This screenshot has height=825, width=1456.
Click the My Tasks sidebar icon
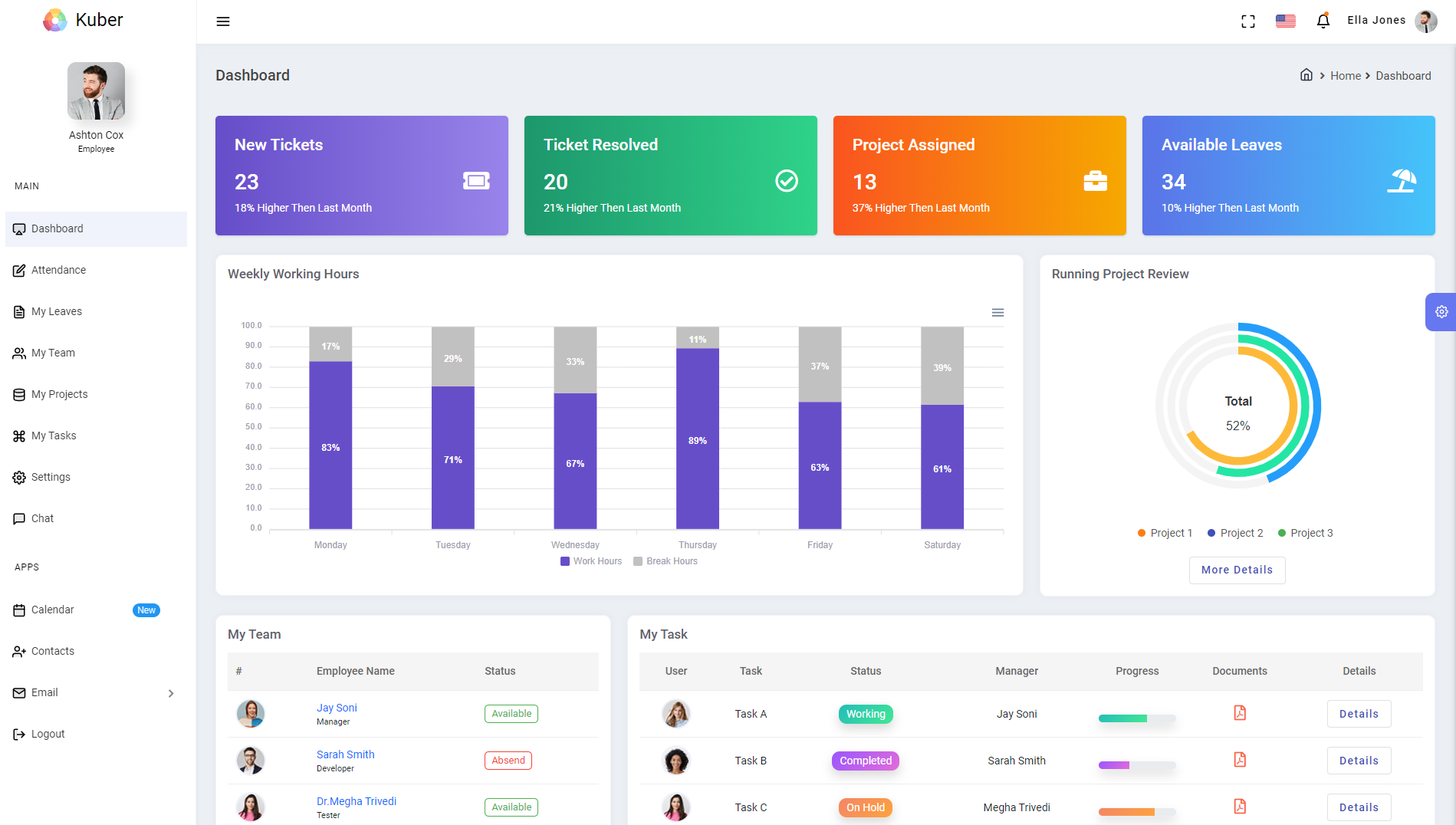point(19,436)
